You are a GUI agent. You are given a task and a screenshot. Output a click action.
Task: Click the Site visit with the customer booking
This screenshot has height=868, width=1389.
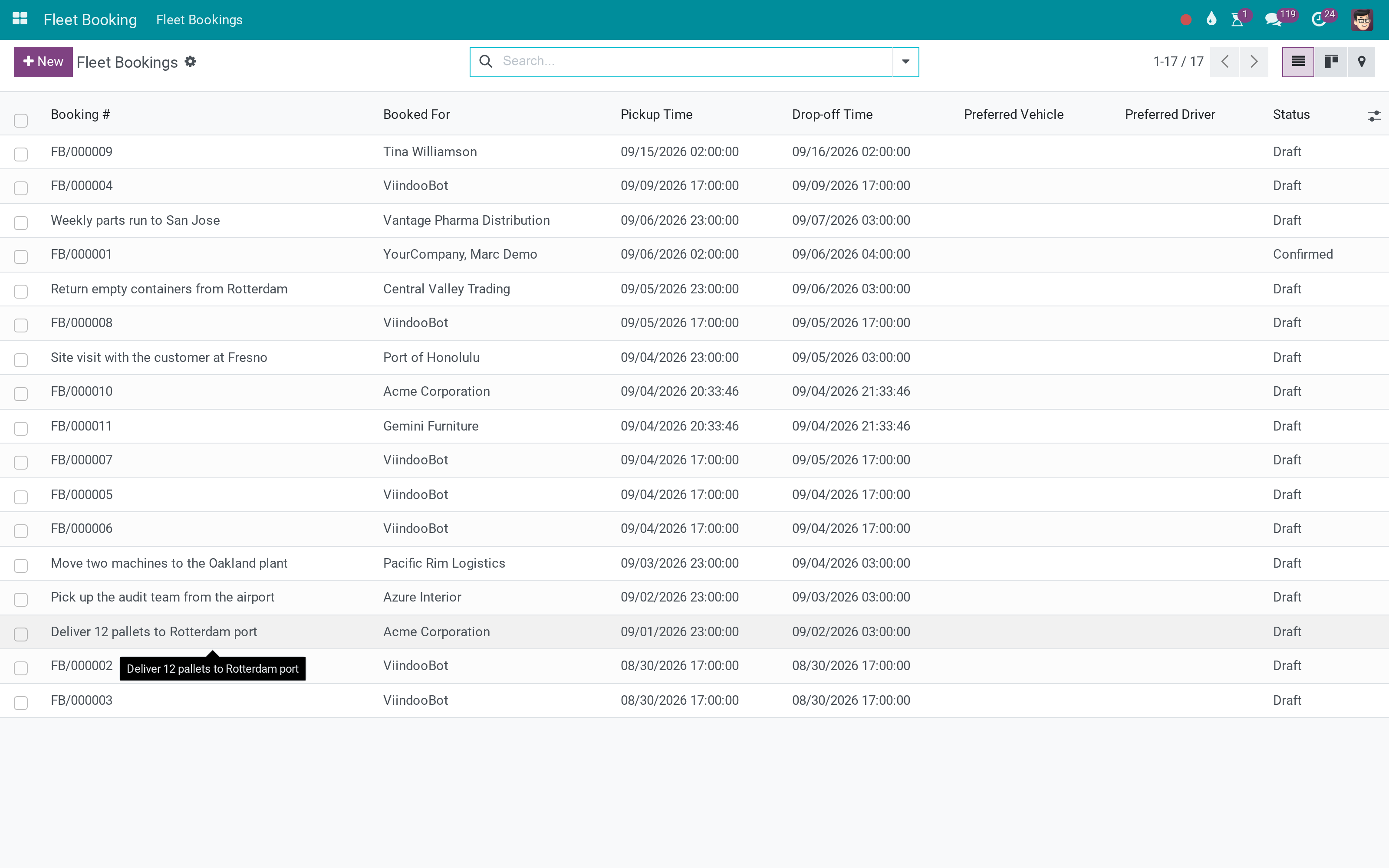(159, 358)
